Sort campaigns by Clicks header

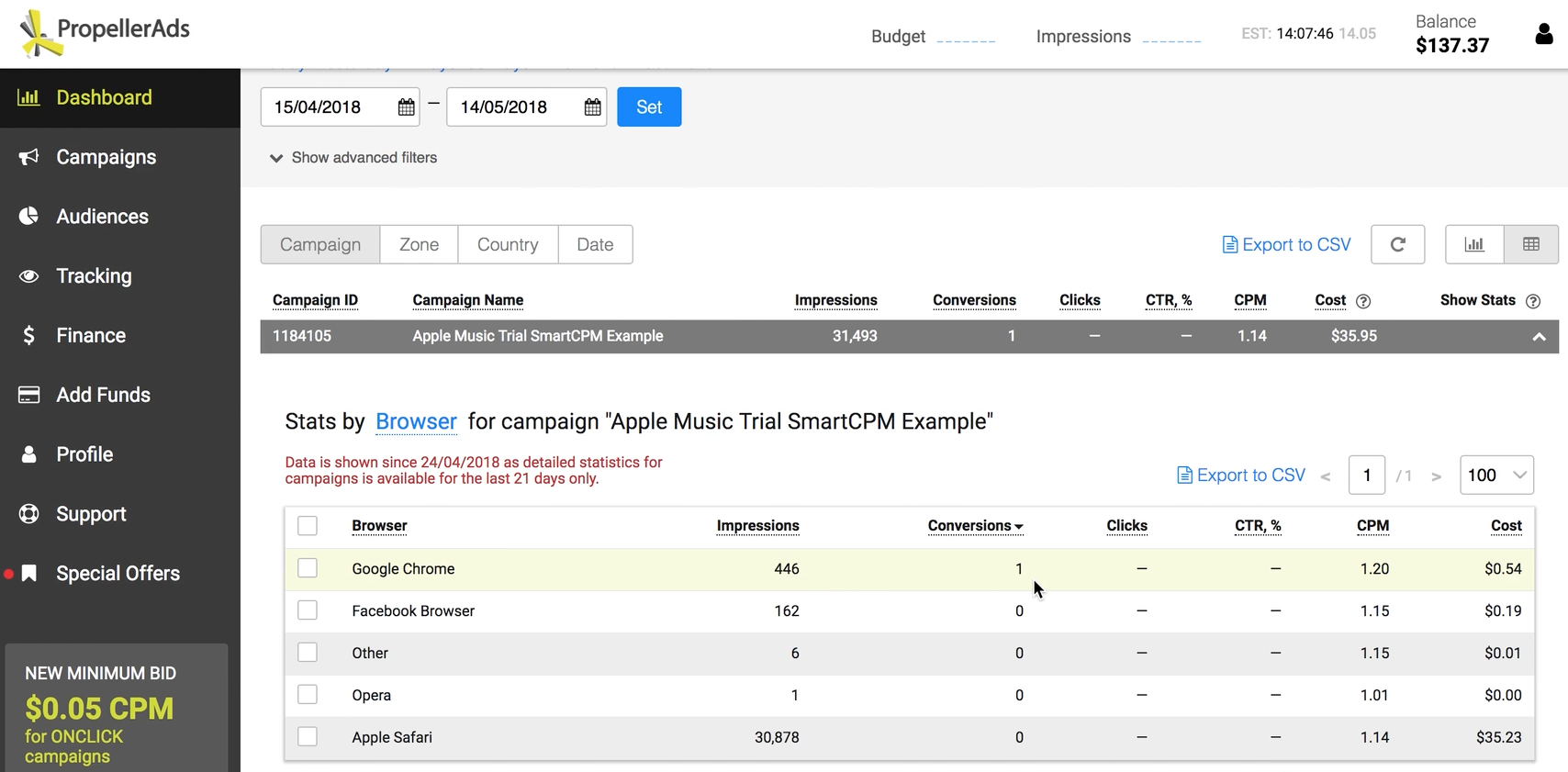1080,300
